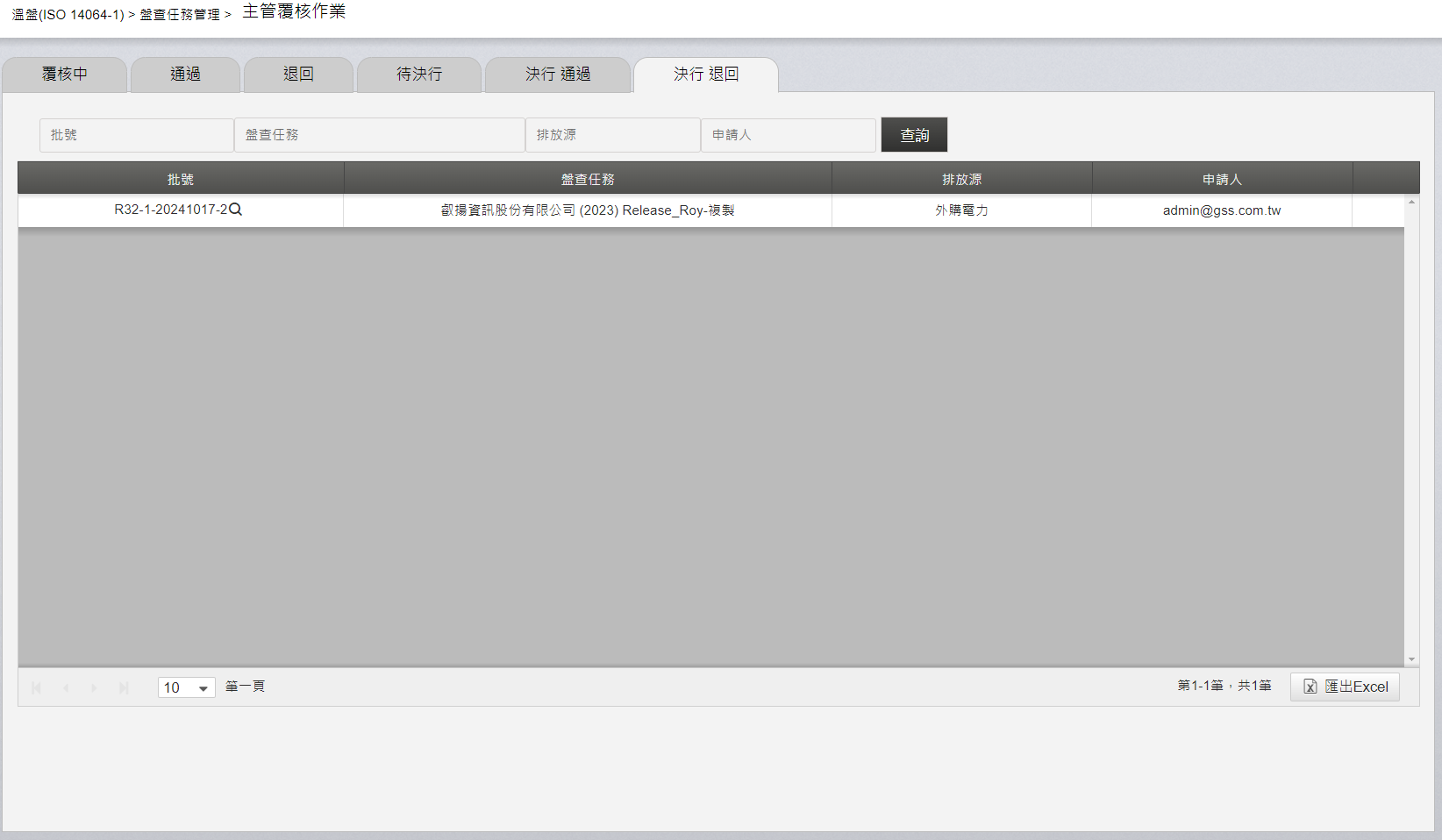Click the 申請人 filter input field

click(789, 135)
